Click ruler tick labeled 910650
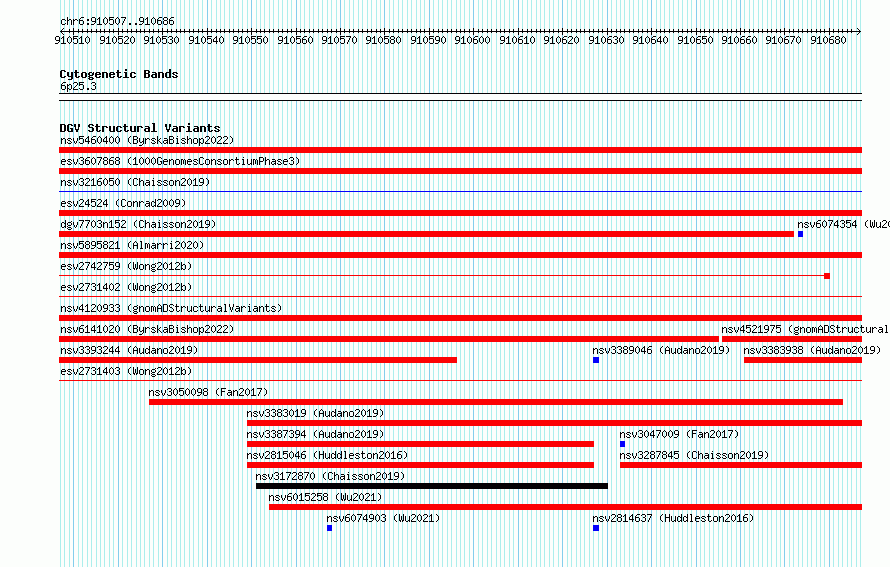 [x=695, y=40]
